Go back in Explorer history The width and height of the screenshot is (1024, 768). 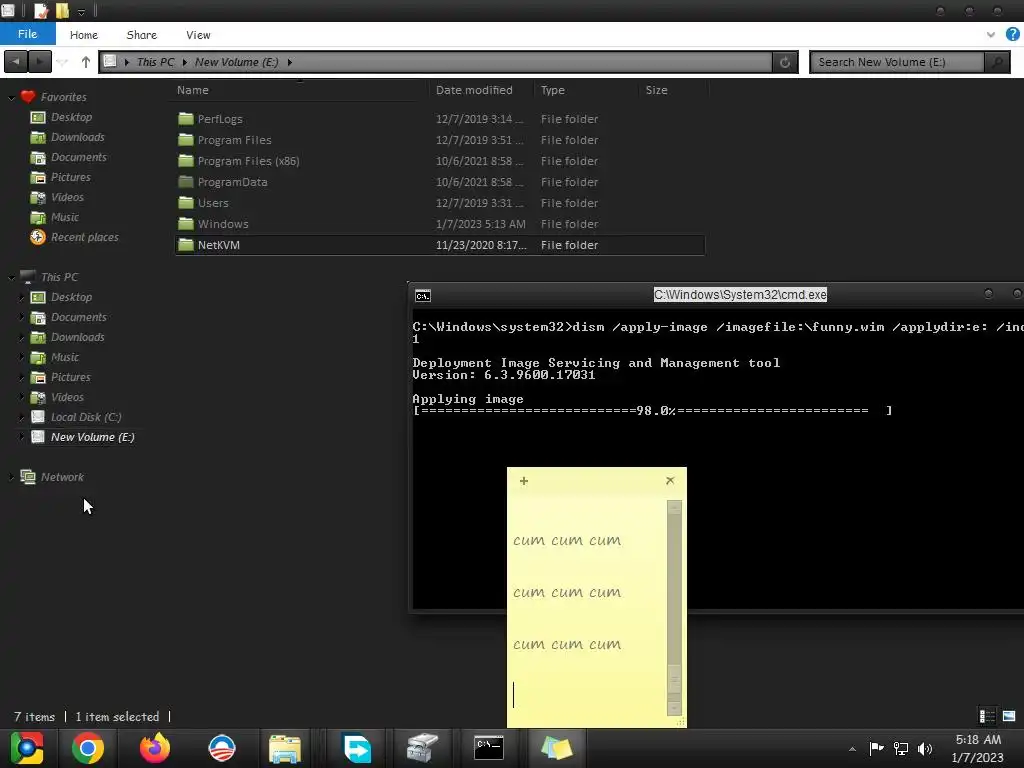[16, 62]
